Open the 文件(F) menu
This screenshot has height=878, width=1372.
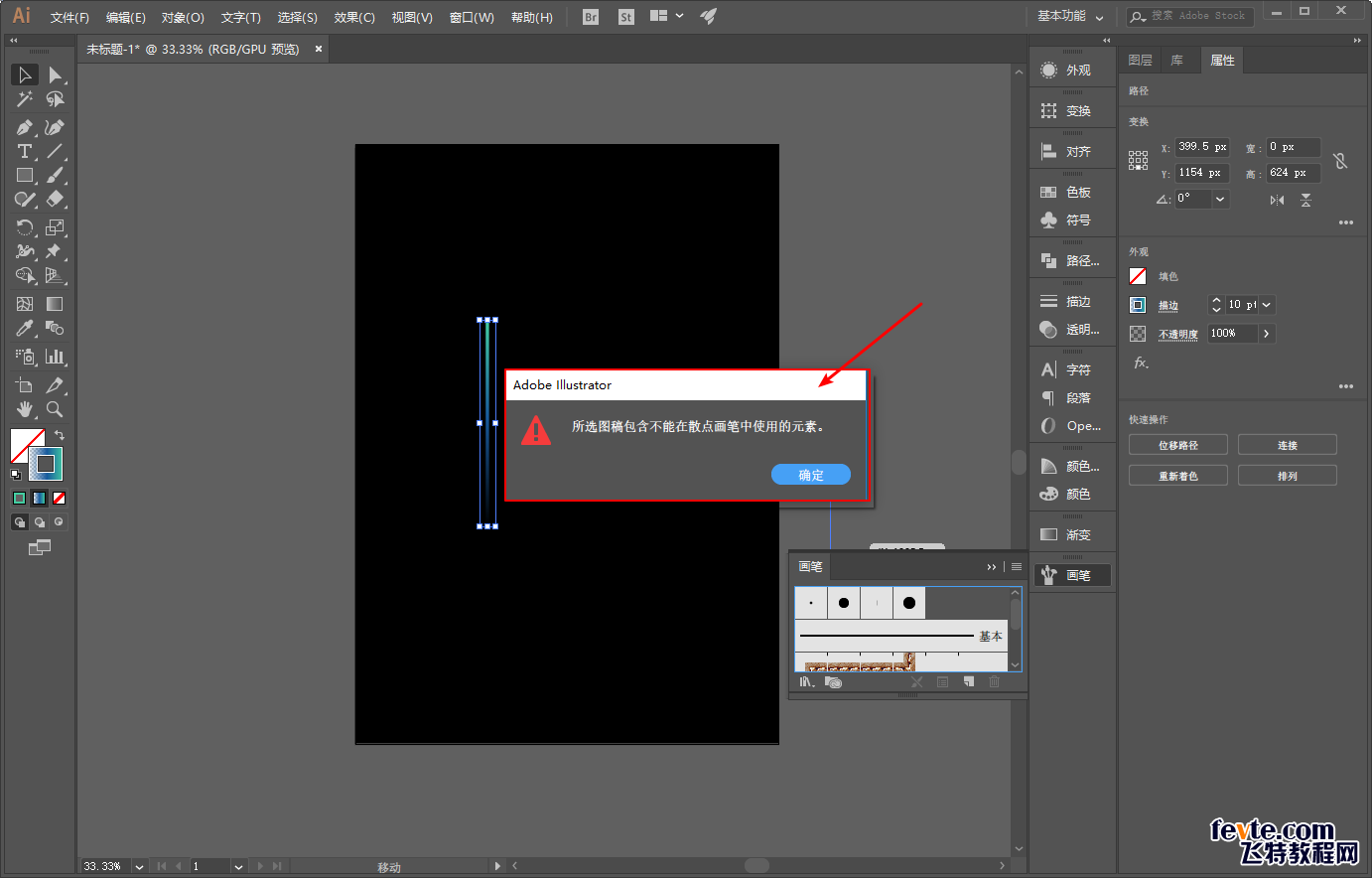[69, 17]
